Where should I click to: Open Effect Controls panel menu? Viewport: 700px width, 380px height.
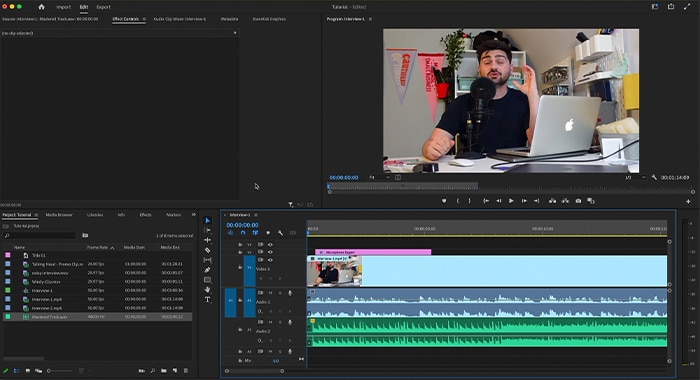click(144, 19)
